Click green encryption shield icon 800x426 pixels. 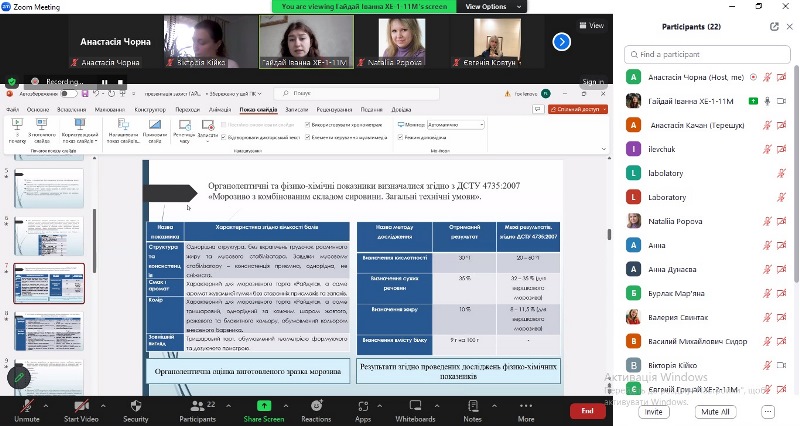[x=12, y=82]
